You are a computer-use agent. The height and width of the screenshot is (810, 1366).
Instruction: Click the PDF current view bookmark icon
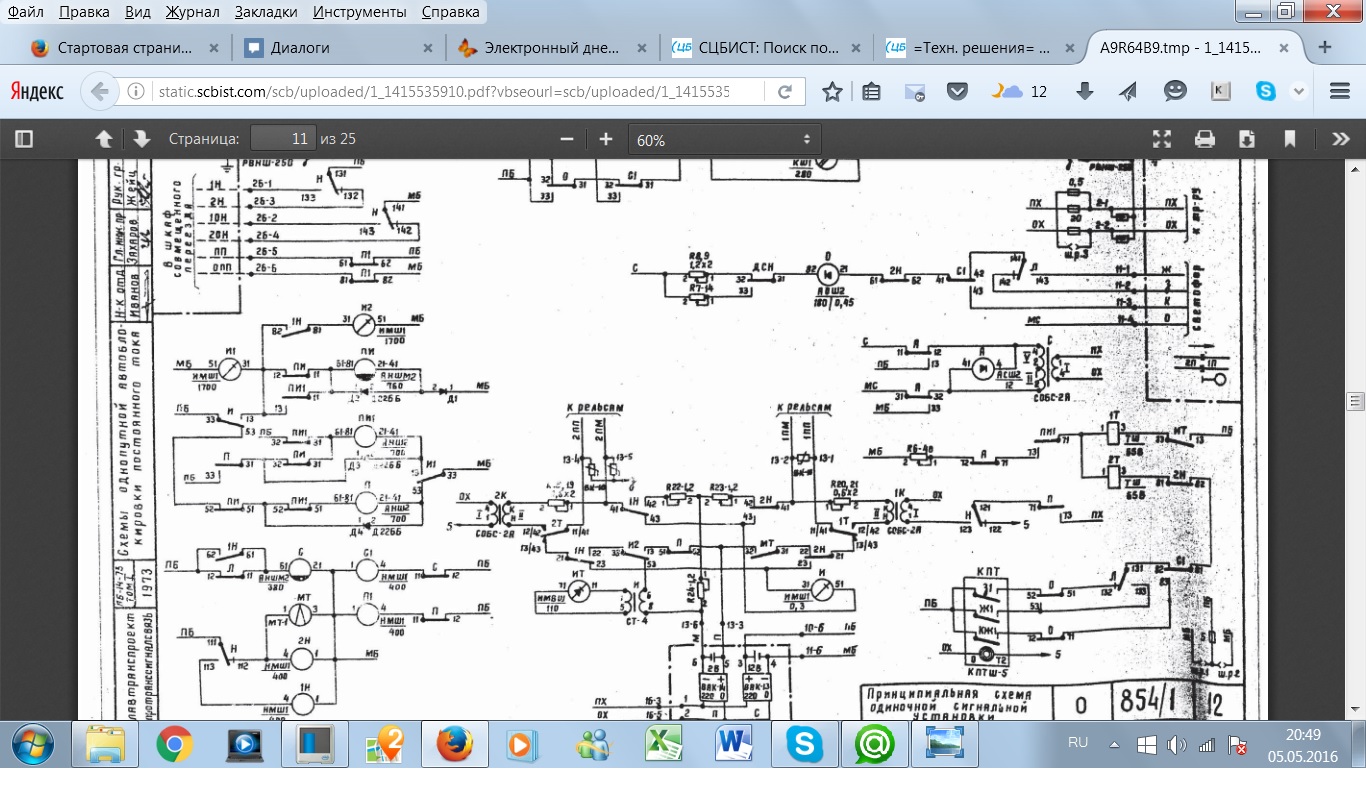(x=1290, y=140)
